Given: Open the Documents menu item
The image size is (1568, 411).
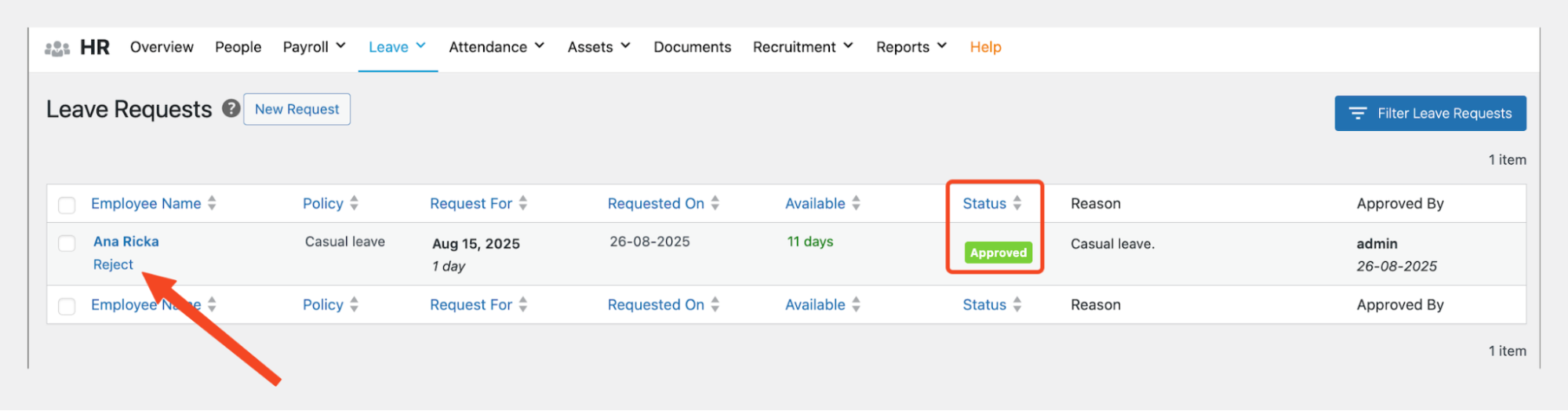Looking at the screenshot, I should pos(692,47).
